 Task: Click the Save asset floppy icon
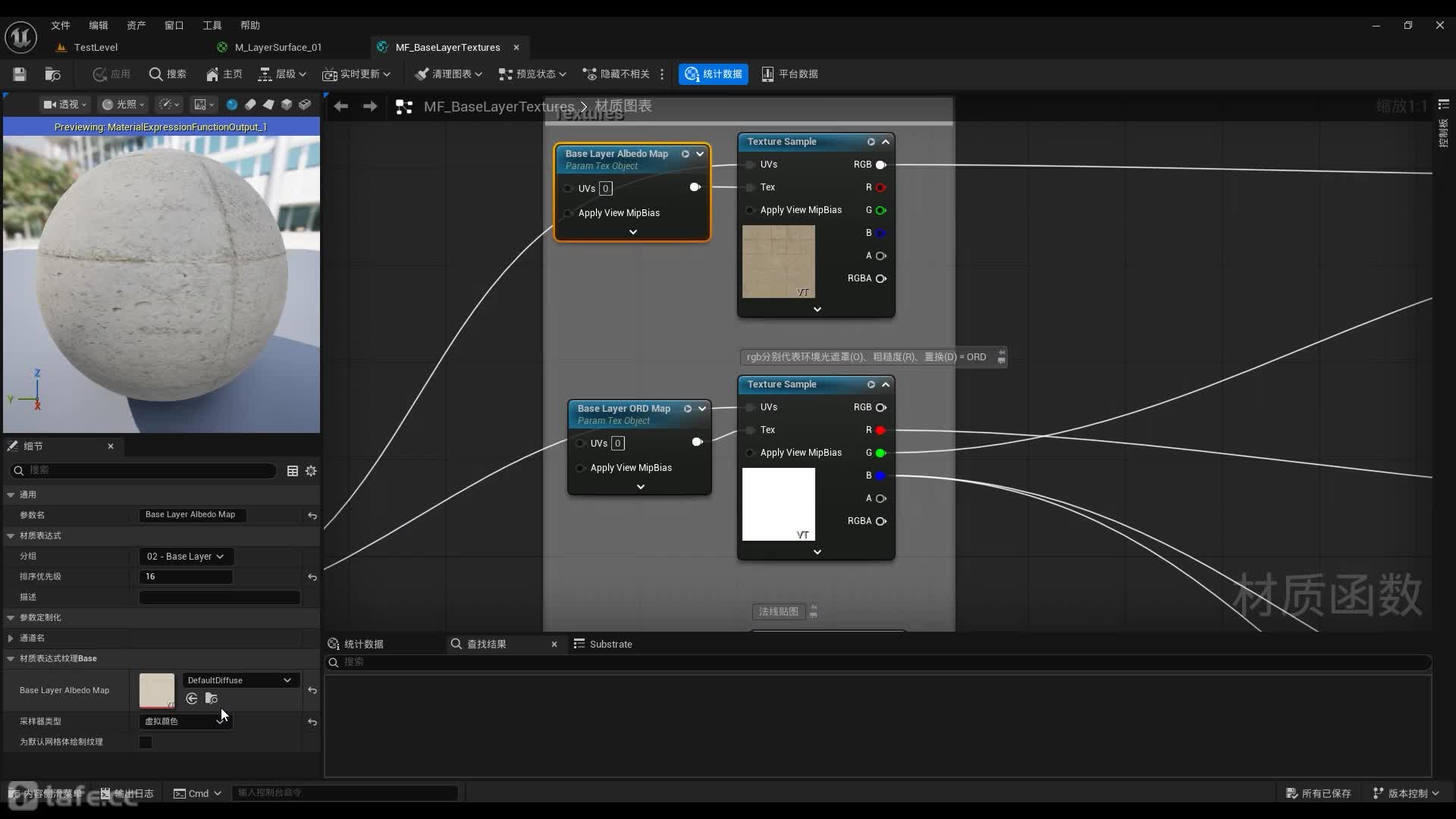[x=20, y=74]
